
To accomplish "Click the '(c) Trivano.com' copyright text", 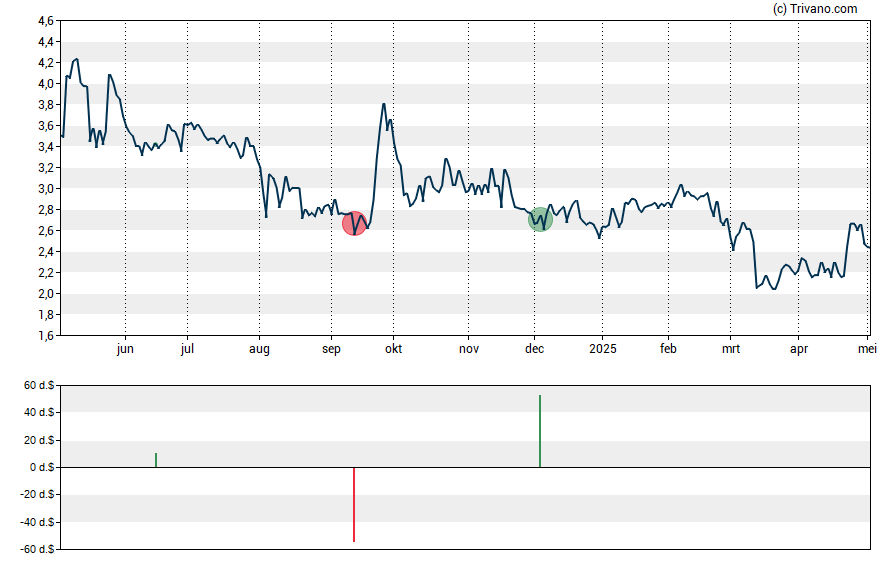I will tap(815, 8).
